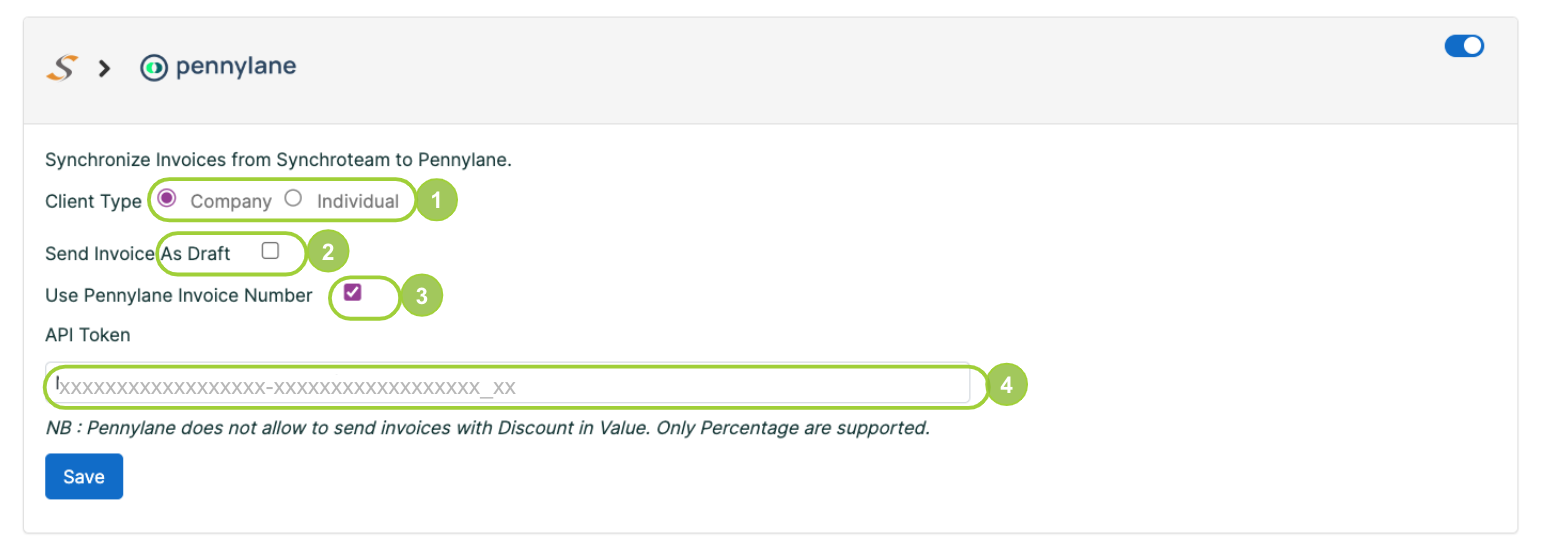Click green annotation badge number 4
The height and width of the screenshot is (558, 1544).
[1008, 385]
